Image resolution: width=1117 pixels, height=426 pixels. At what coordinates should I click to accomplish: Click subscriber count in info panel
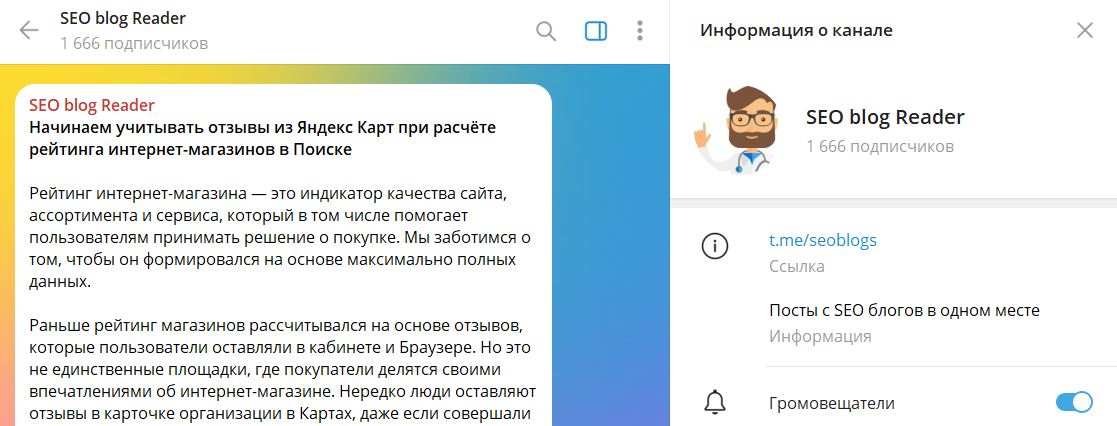pyautogui.click(x=880, y=147)
